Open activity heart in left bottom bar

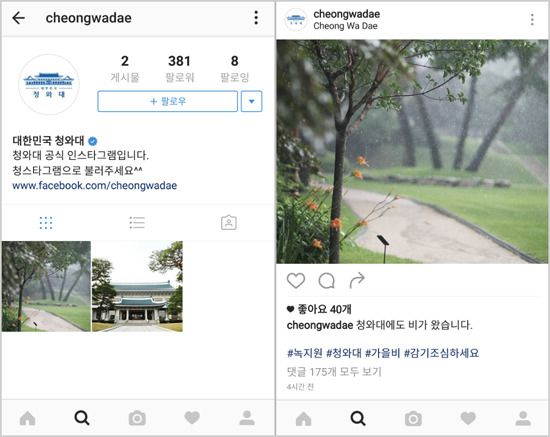tap(192, 418)
